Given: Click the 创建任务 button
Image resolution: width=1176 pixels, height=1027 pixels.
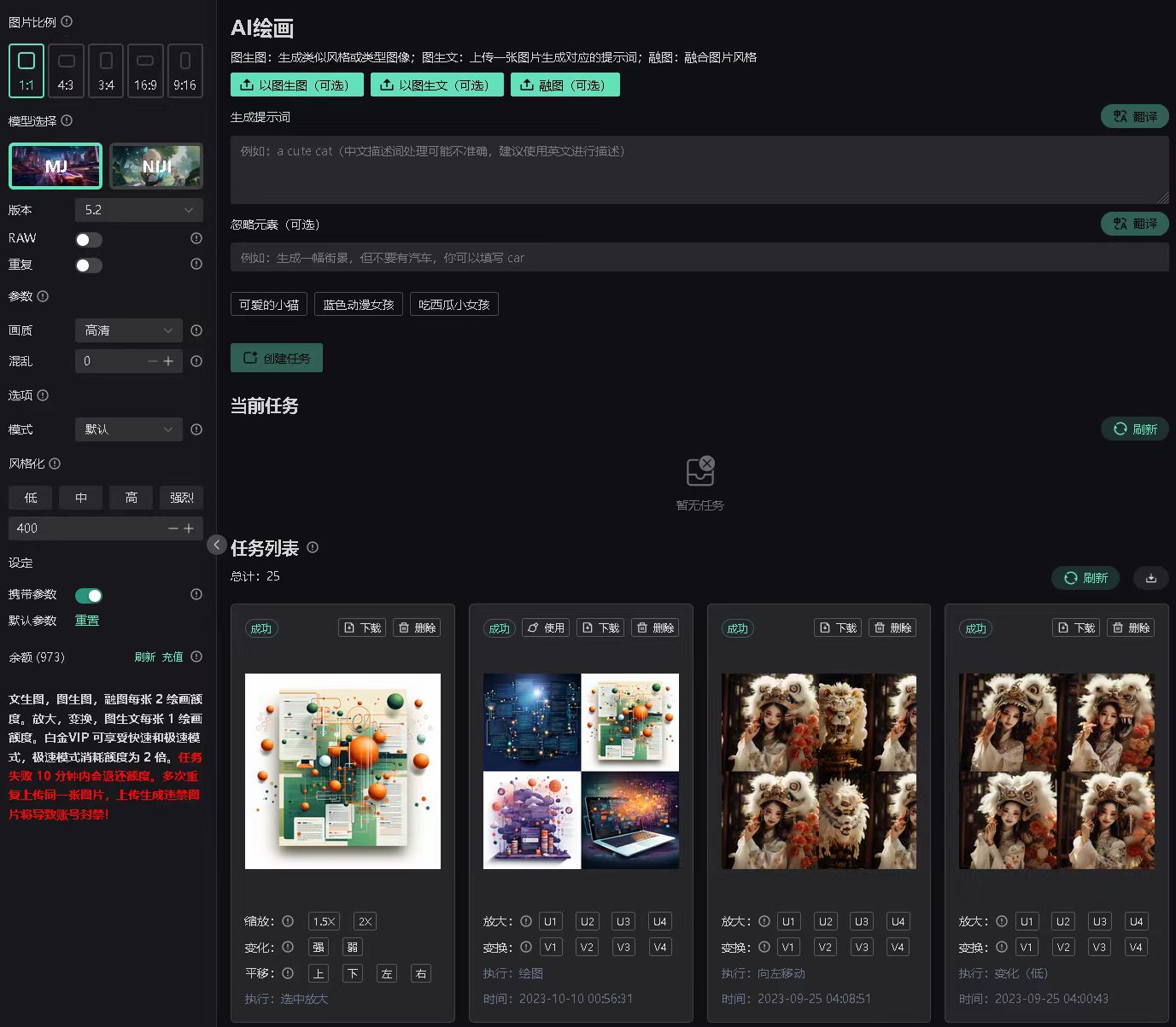Looking at the screenshot, I should tap(277, 359).
